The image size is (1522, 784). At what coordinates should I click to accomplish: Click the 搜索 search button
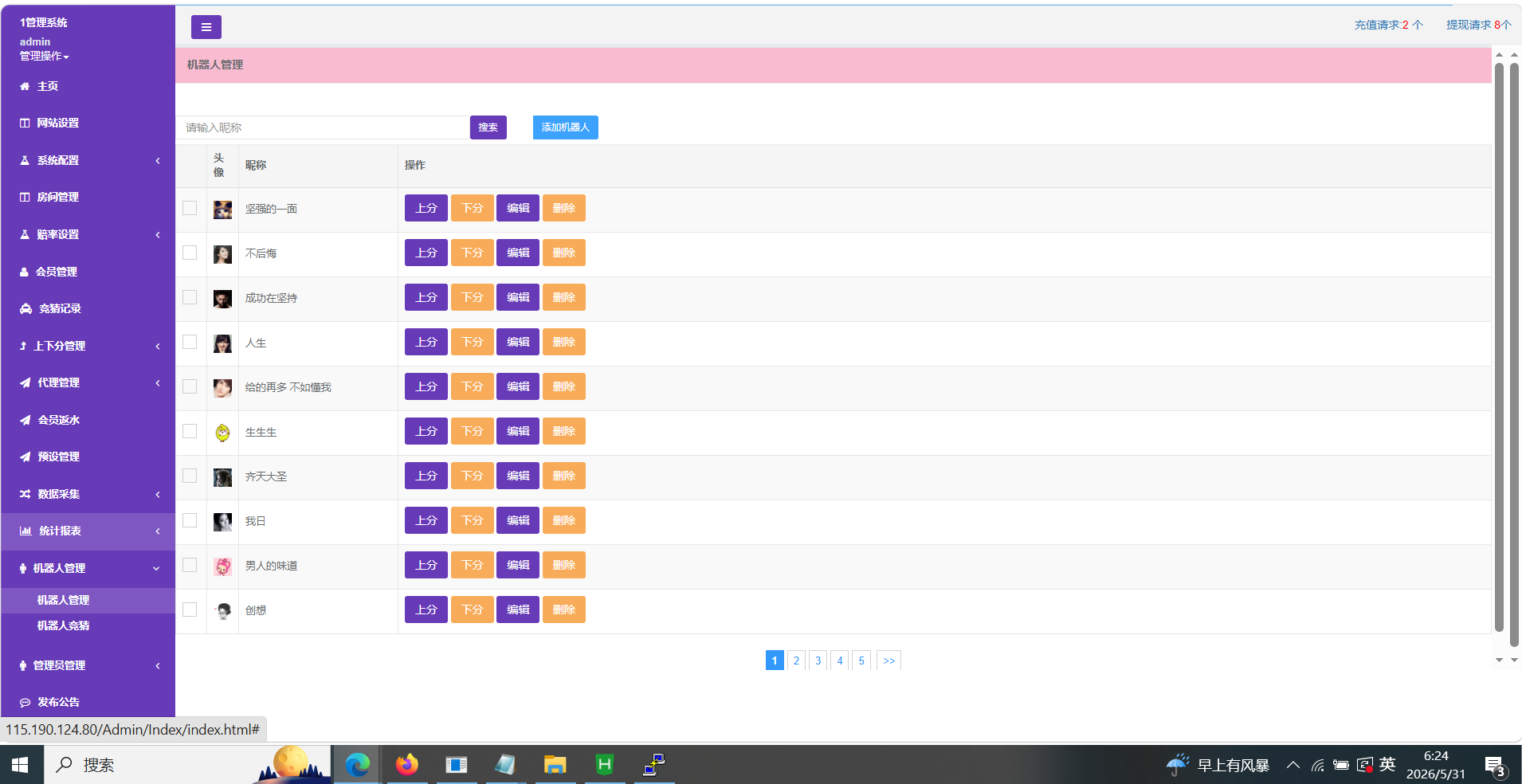click(488, 127)
